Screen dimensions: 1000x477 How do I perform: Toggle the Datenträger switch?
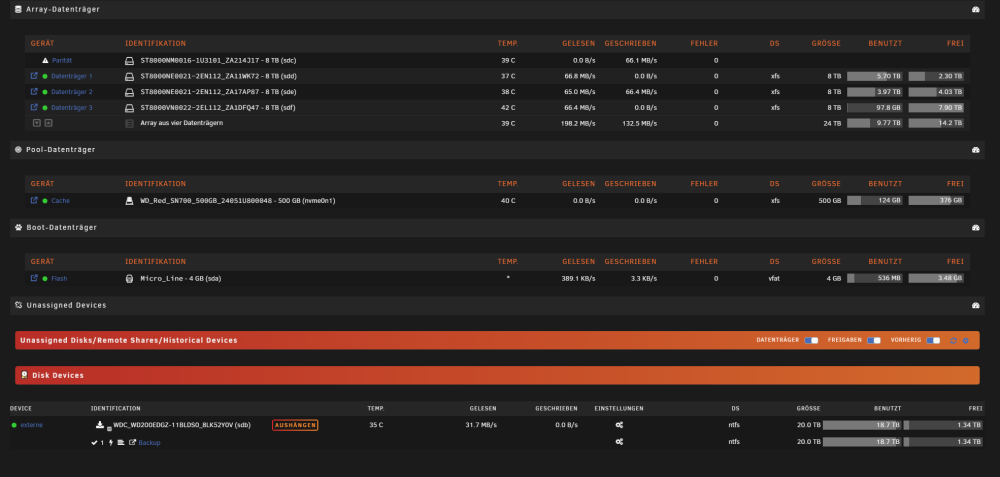(x=811, y=341)
